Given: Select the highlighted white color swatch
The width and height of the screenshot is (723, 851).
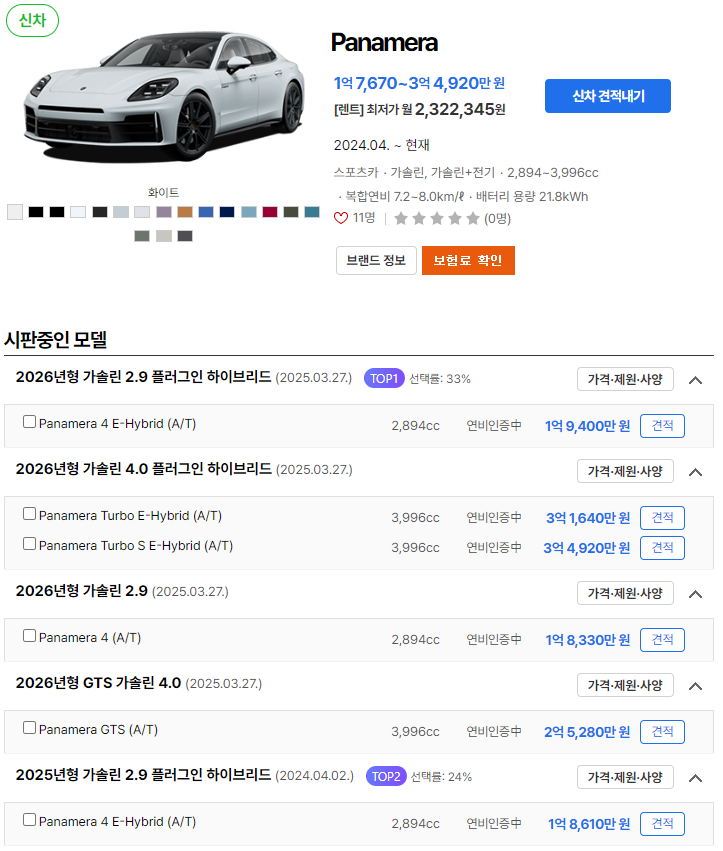Looking at the screenshot, I should tap(15, 212).
